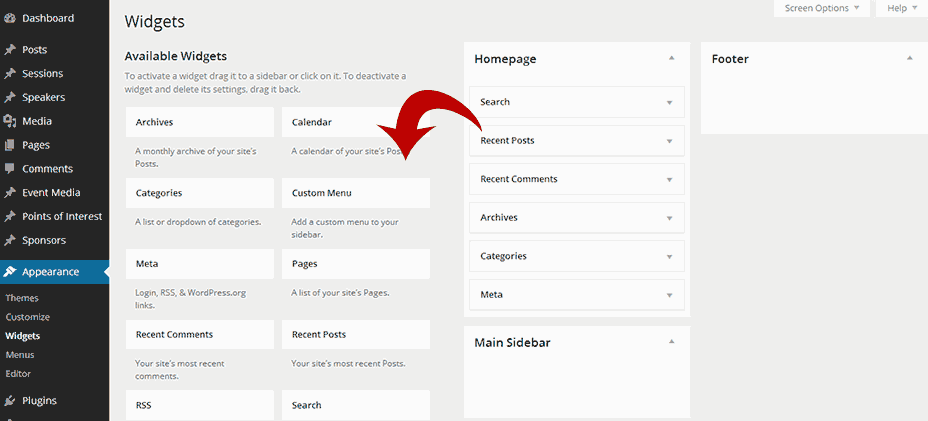Screen dimensions: 928x421
Task: Open Menus under Appearance
Action: 20,355
